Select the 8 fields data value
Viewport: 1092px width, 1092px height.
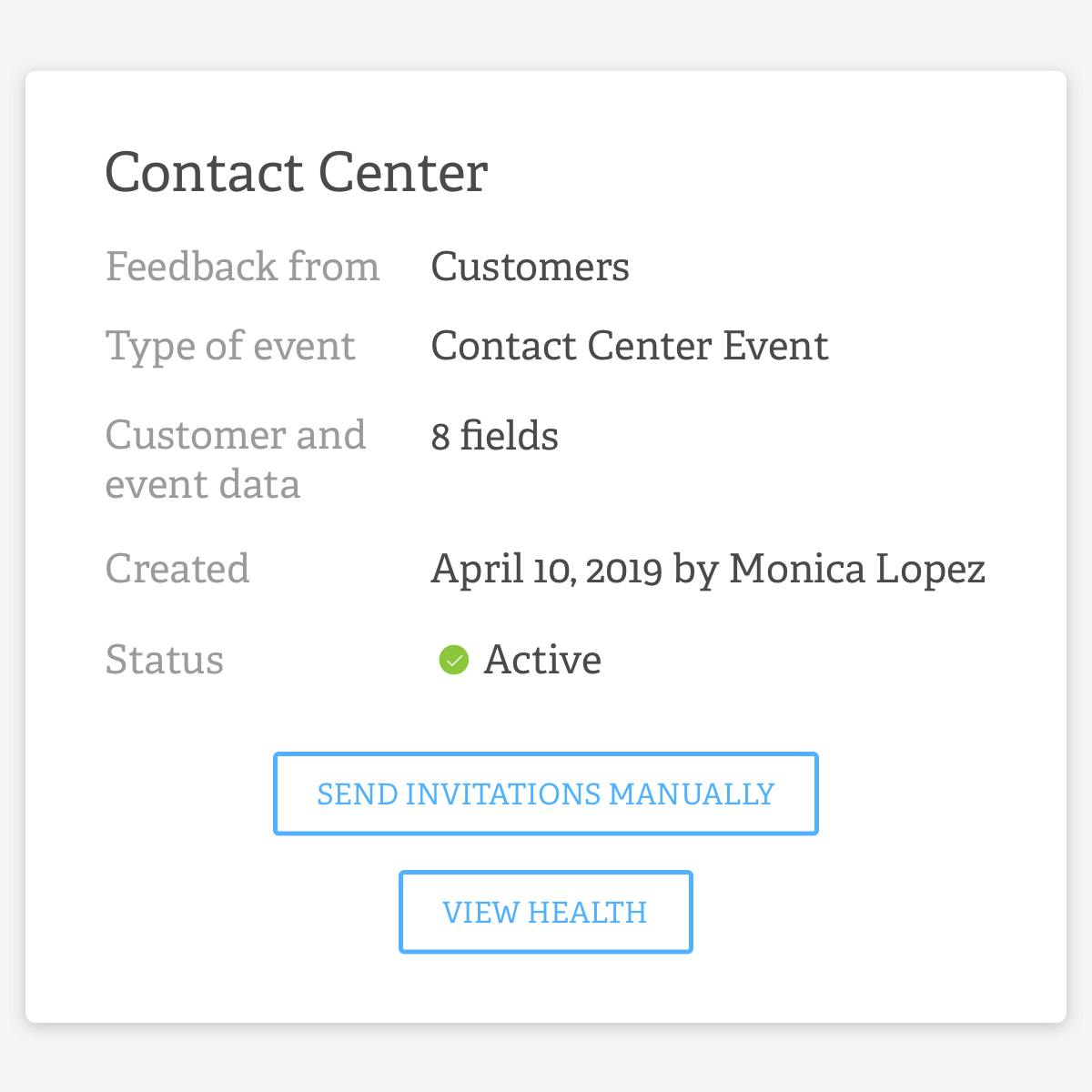coord(494,436)
